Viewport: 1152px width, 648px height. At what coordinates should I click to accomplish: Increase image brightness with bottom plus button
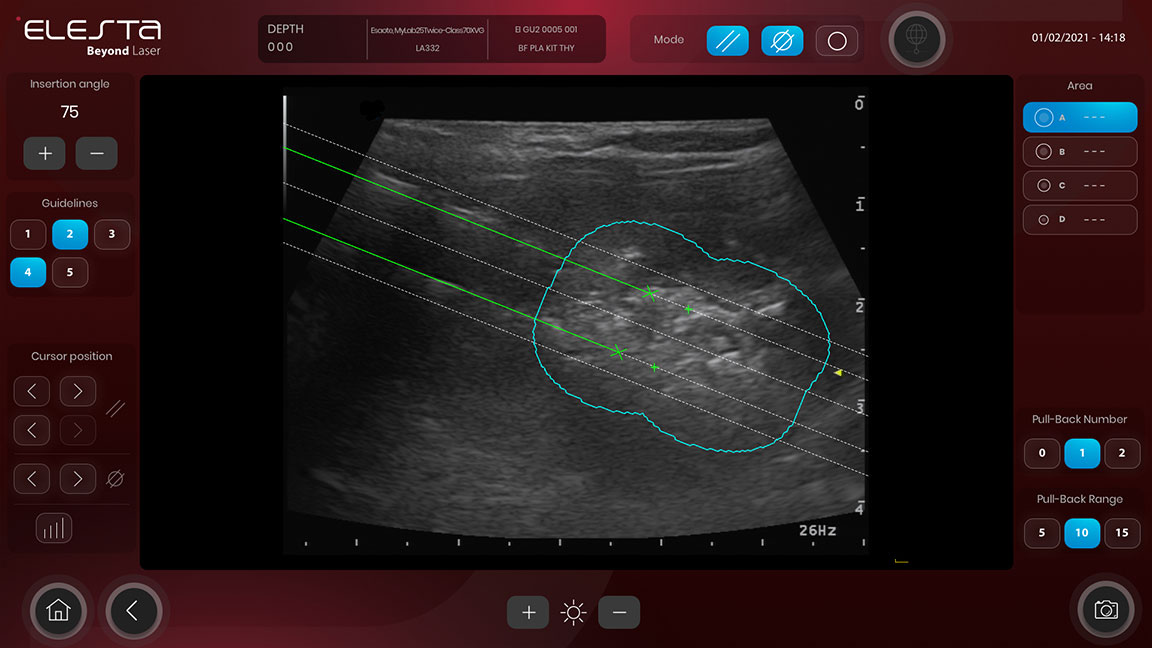pyautogui.click(x=528, y=613)
